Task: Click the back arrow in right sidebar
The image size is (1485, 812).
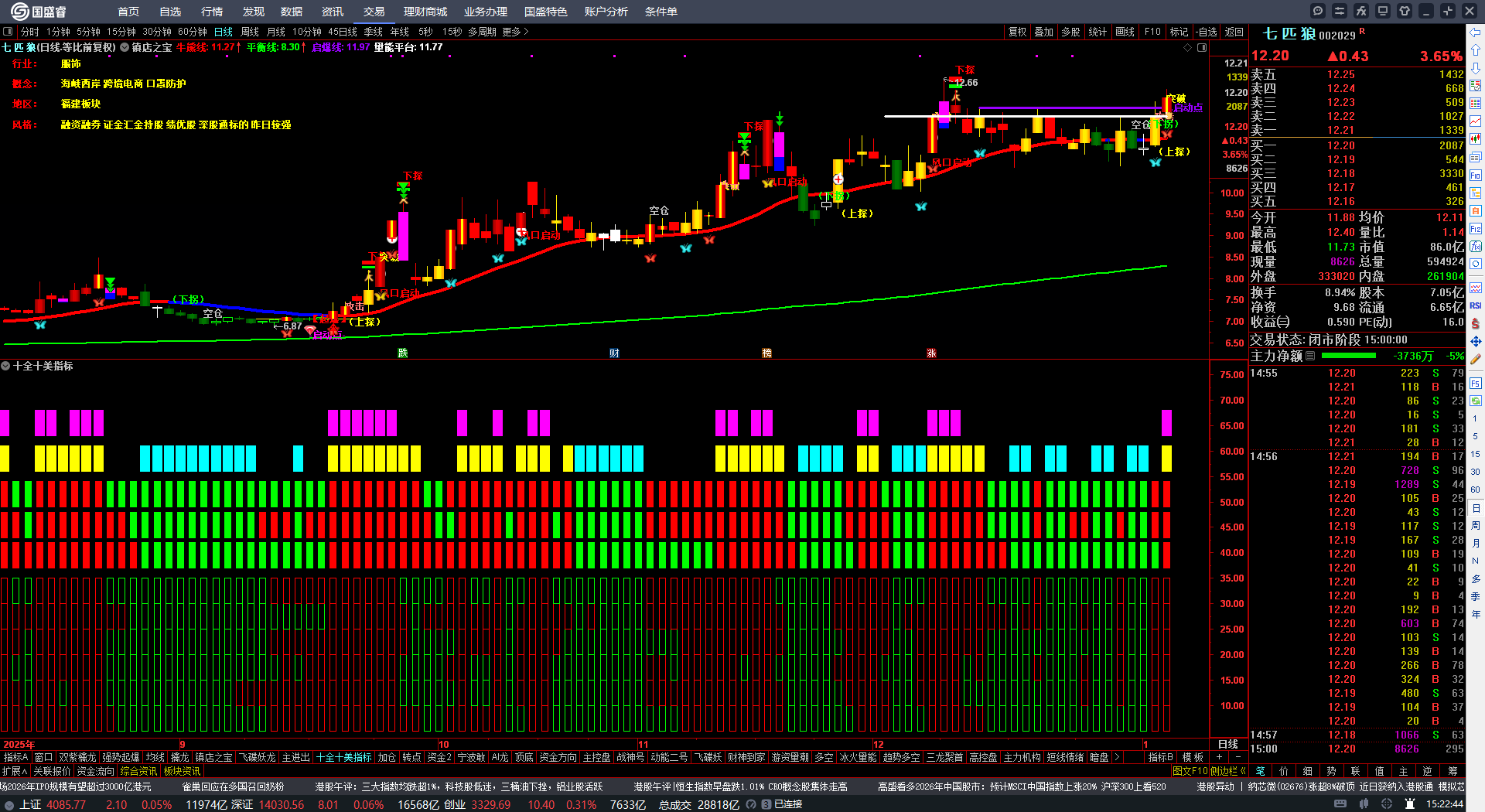Action: [x=1476, y=32]
